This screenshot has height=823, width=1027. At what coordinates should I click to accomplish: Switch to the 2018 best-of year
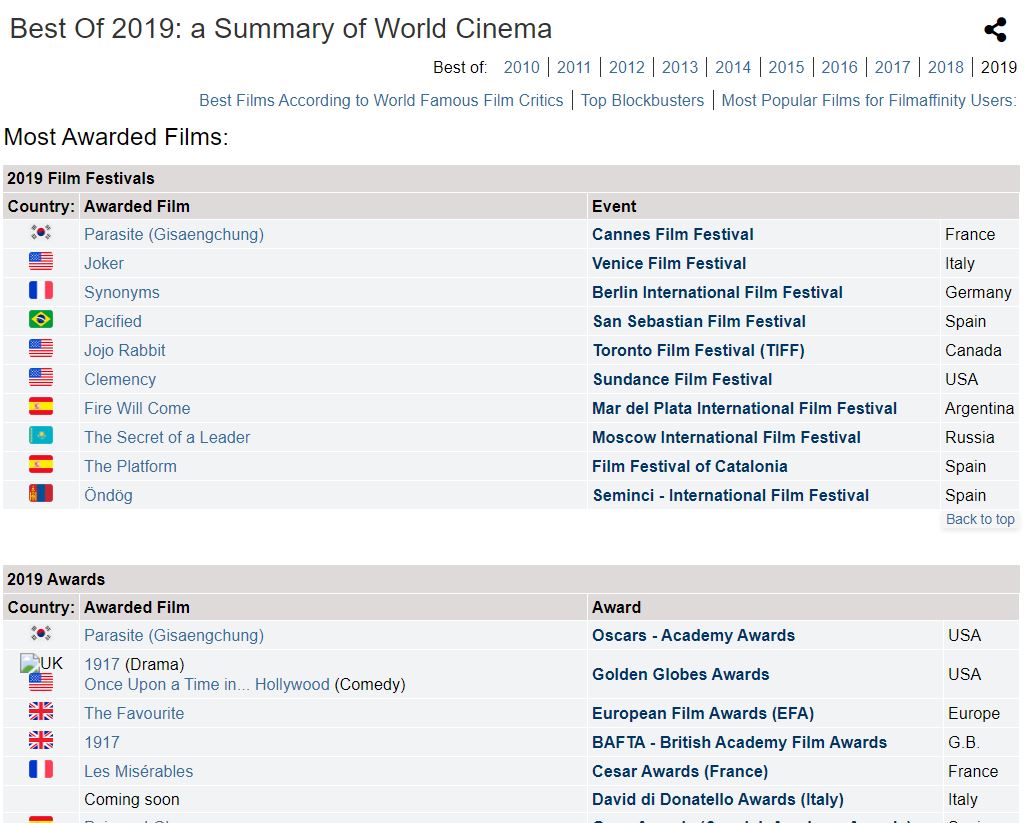[x=945, y=67]
